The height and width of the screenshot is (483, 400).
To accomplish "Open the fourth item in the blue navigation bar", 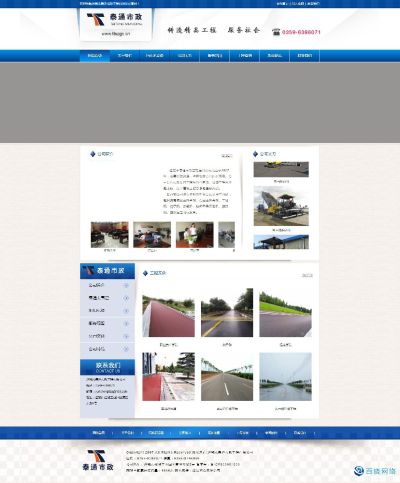I will pyautogui.click(x=184, y=56).
